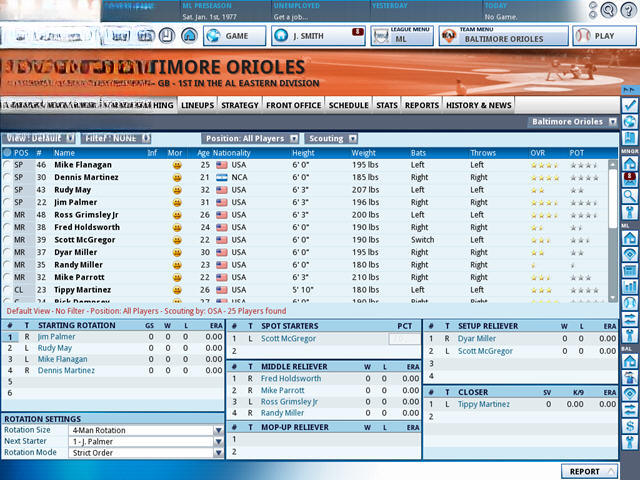Click the GAME menu button
Viewport: 640px width, 480px height.
(x=235, y=36)
